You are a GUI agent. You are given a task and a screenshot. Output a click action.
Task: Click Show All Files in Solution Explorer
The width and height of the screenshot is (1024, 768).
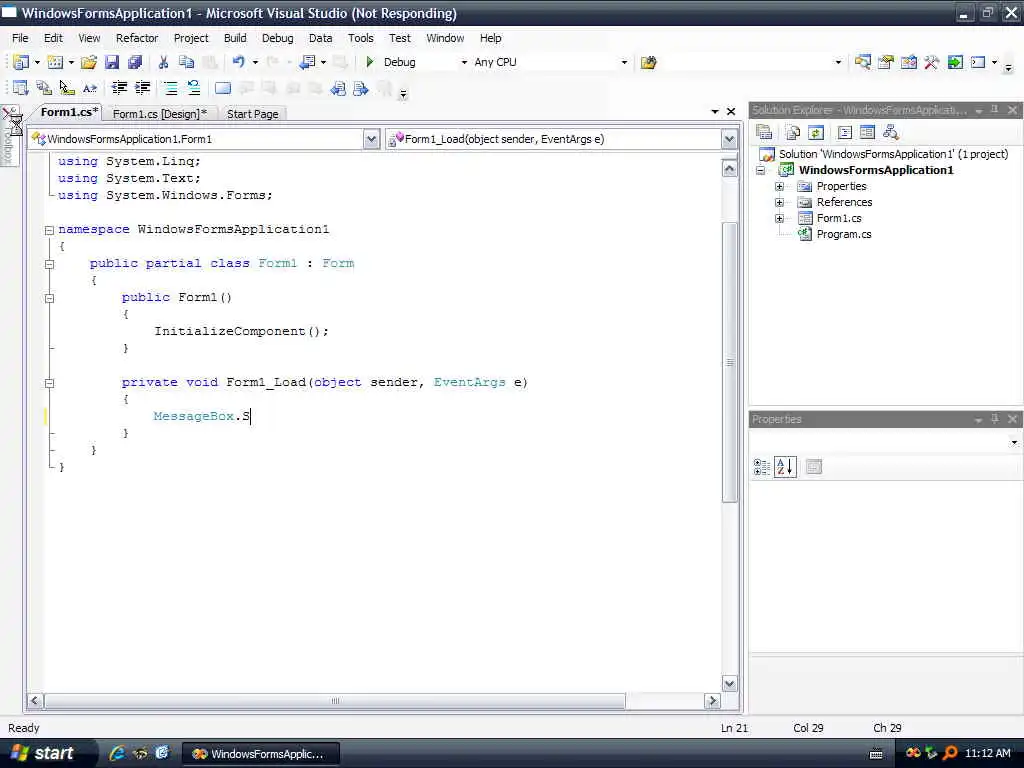(793, 133)
